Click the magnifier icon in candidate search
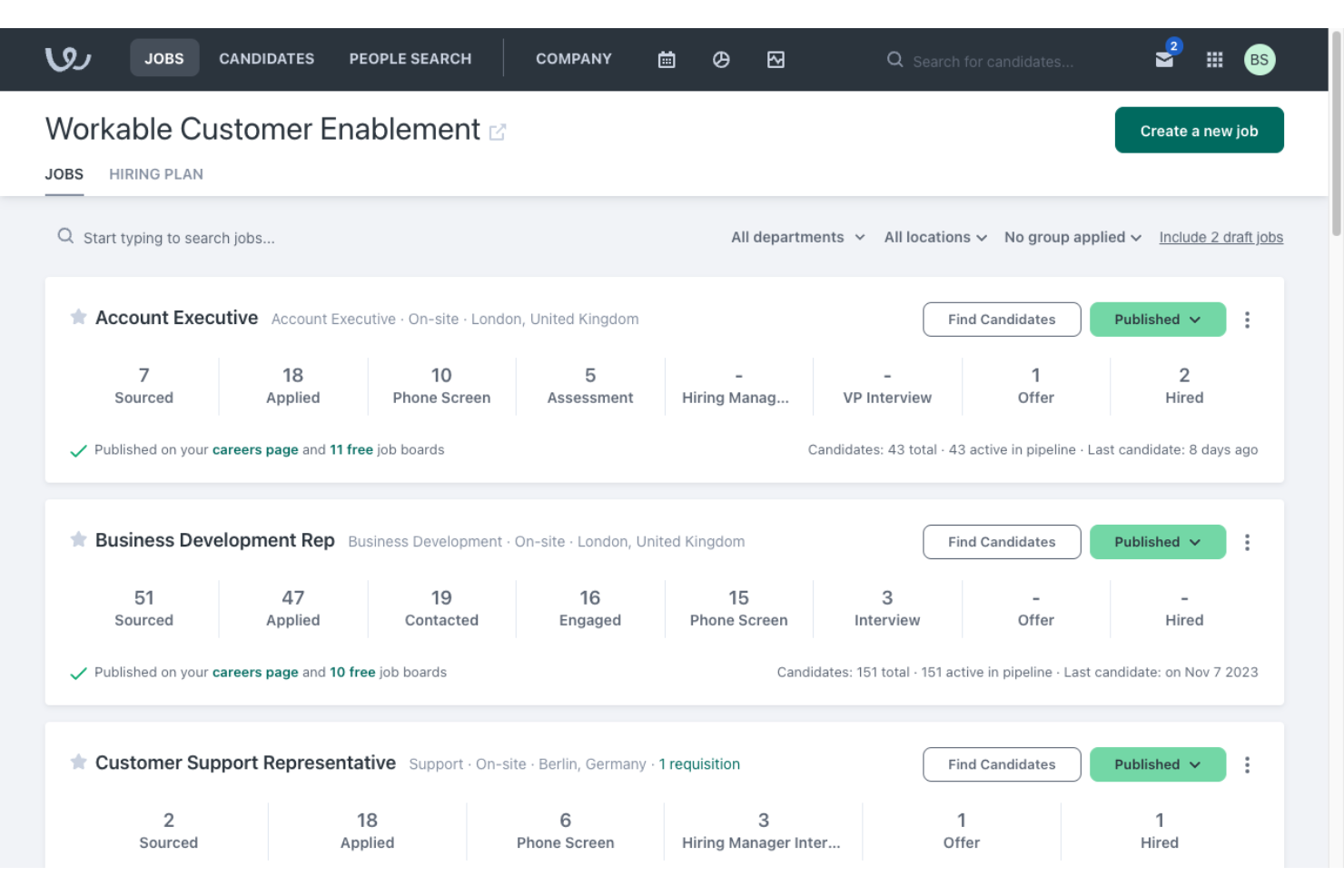The height and width of the screenshot is (896, 1344). point(894,60)
